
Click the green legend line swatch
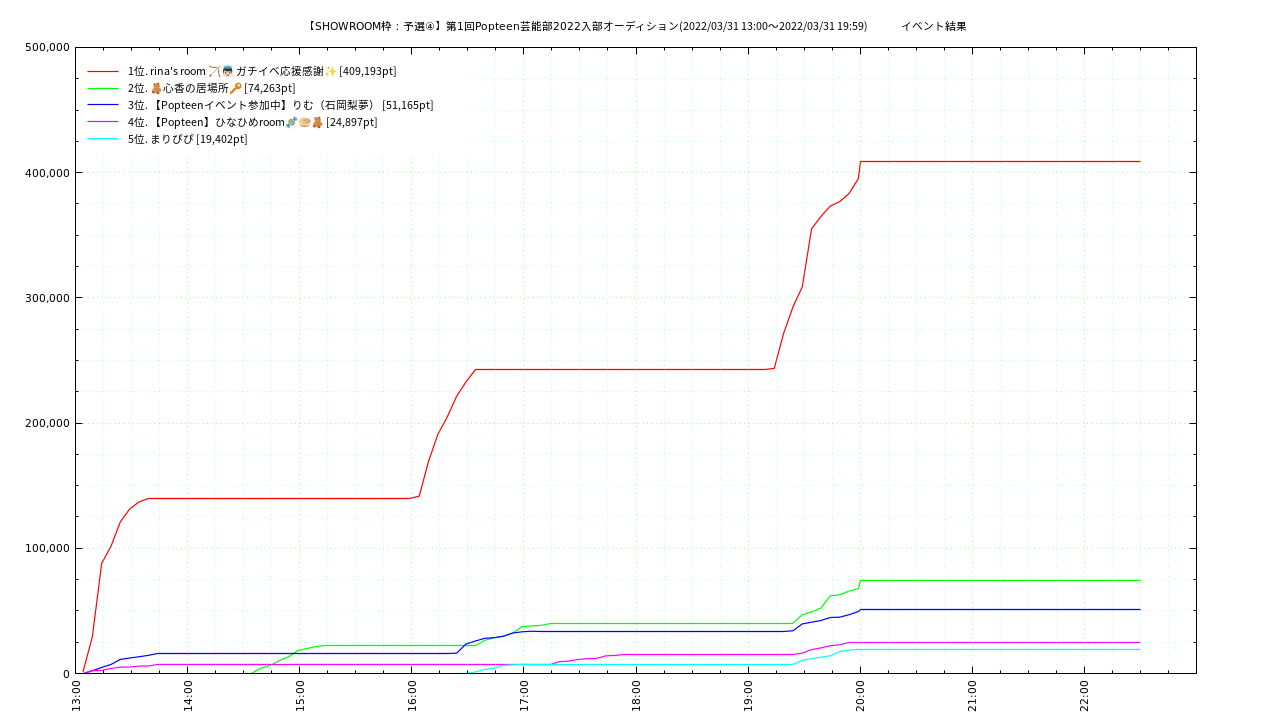pyautogui.click(x=103, y=88)
